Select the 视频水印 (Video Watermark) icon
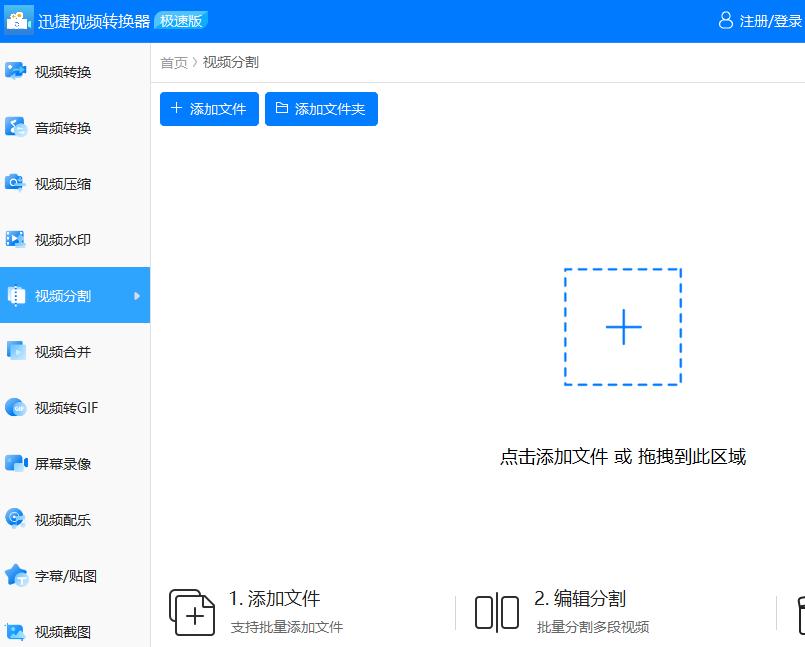 16,239
